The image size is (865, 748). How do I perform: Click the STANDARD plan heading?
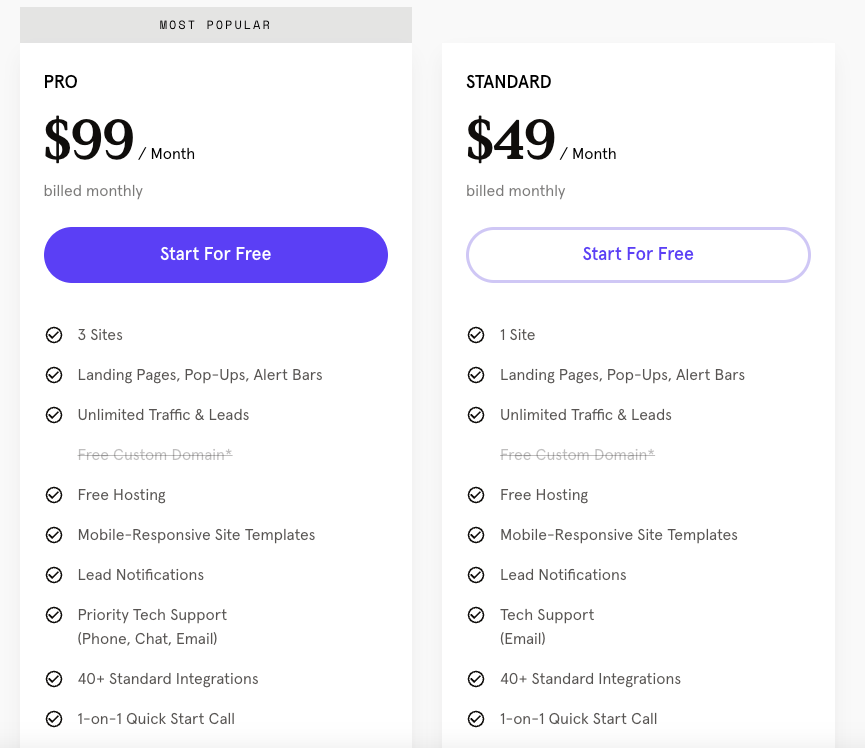[509, 82]
